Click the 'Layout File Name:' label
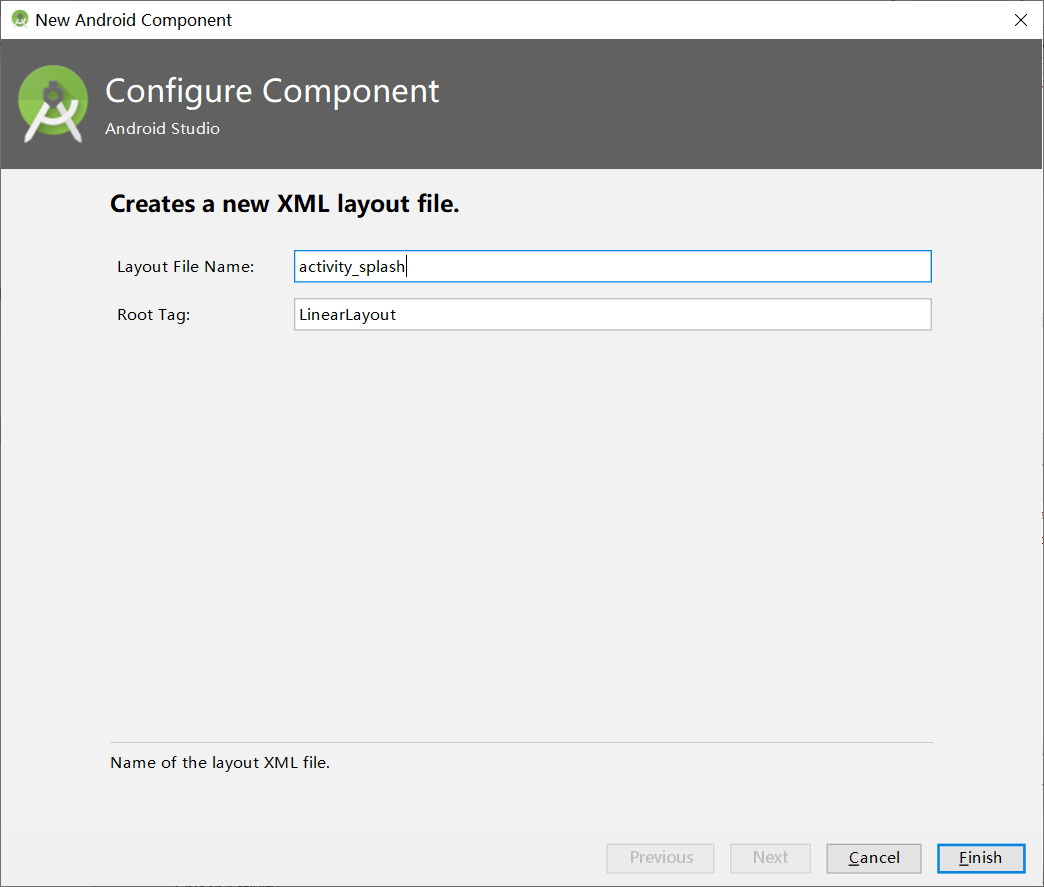The image size is (1044, 887). point(186,266)
